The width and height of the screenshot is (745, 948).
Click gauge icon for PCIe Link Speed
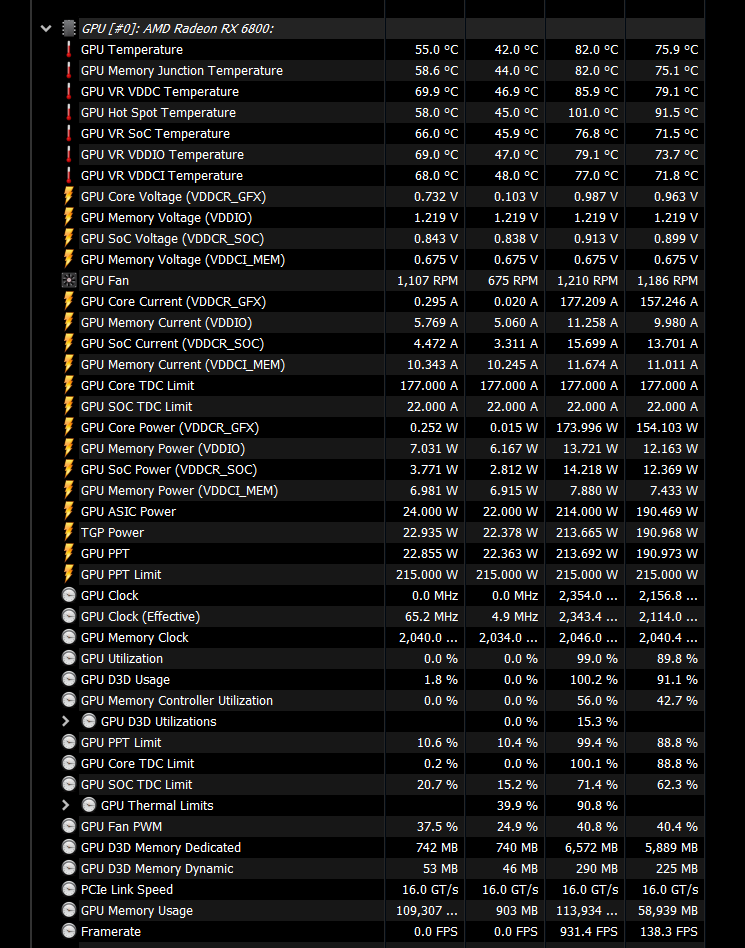coord(69,889)
